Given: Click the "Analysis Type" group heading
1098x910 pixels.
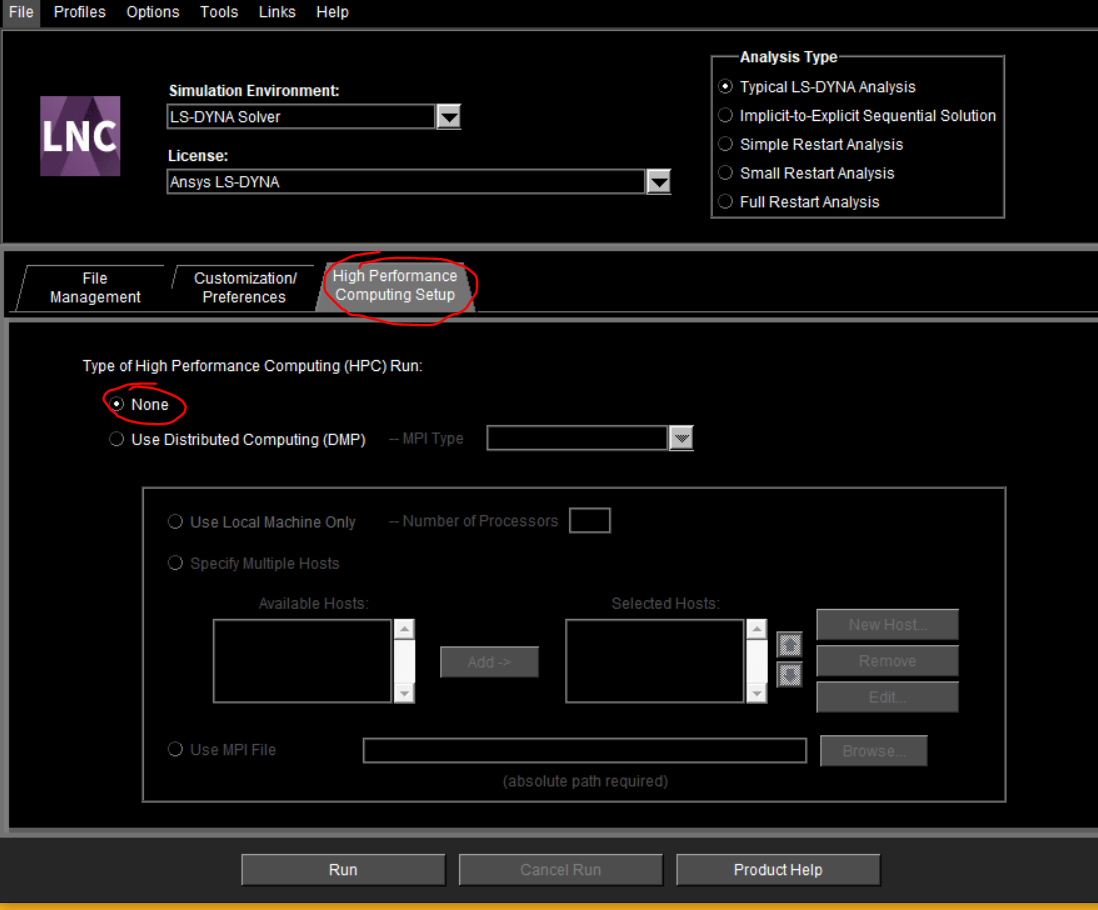Looking at the screenshot, I should [788, 57].
